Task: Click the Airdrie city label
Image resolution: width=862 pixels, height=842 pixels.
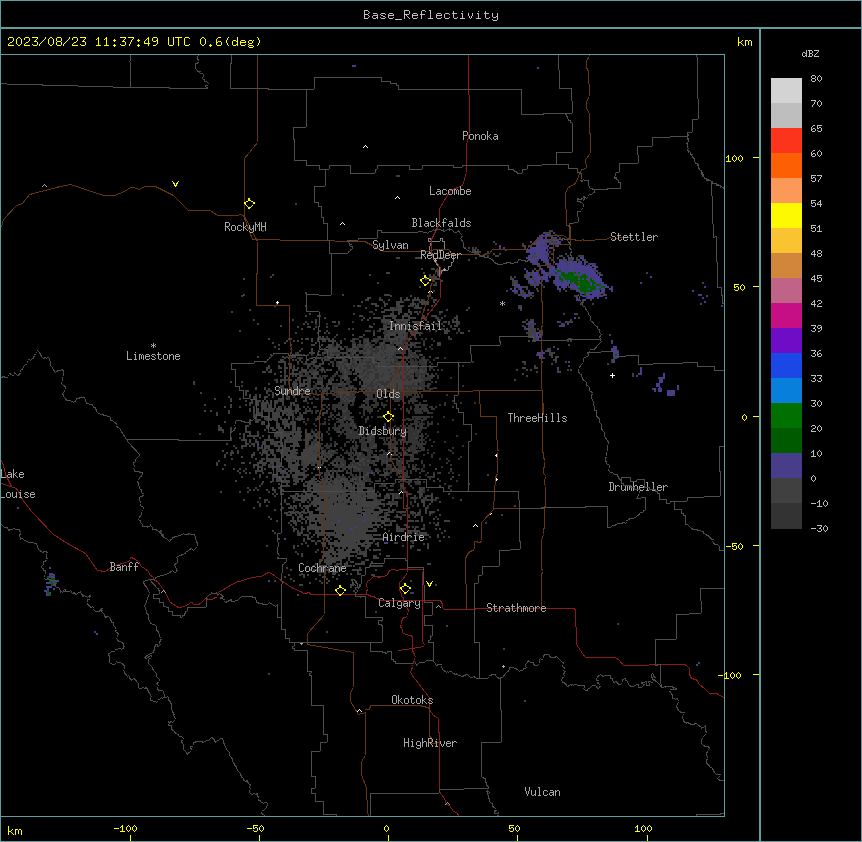Action: (403, 537)
